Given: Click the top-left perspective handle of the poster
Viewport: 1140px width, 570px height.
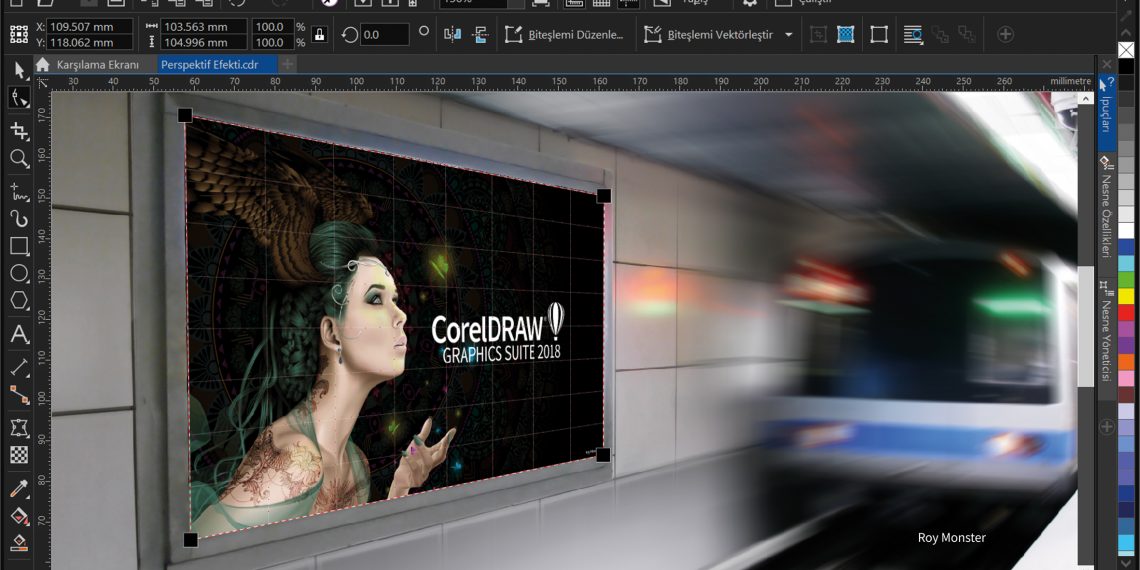Looking at the screenshot, I should coord(185,115).
